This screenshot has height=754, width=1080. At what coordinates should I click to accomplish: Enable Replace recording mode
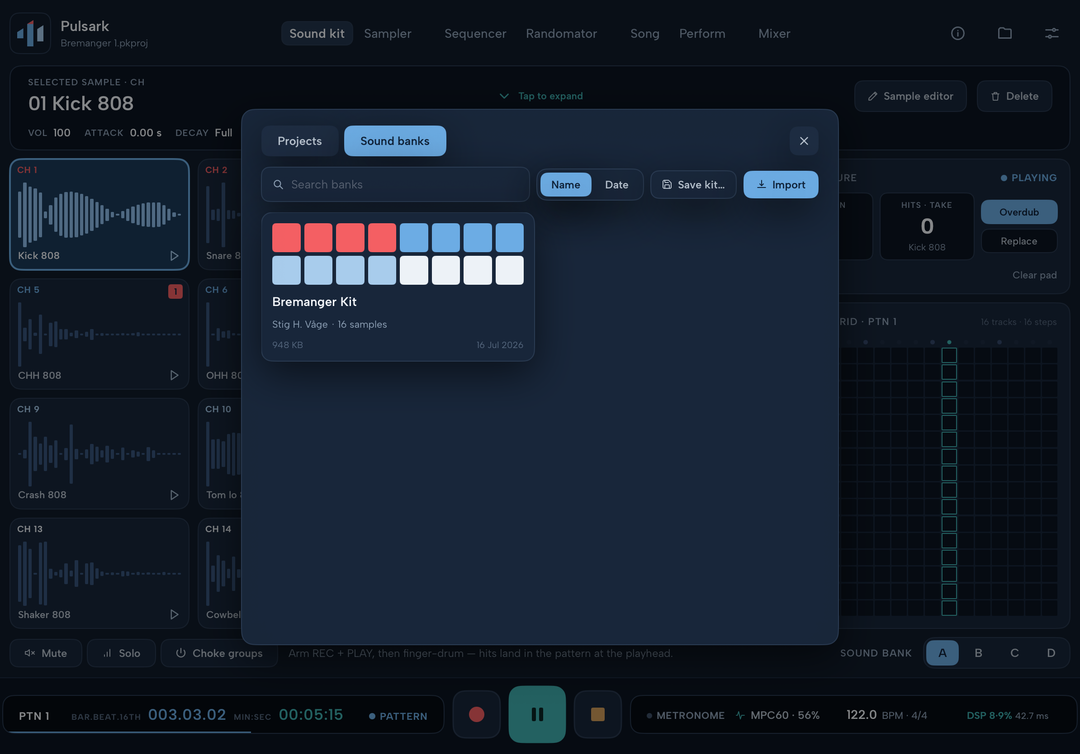pos(1019,241)
